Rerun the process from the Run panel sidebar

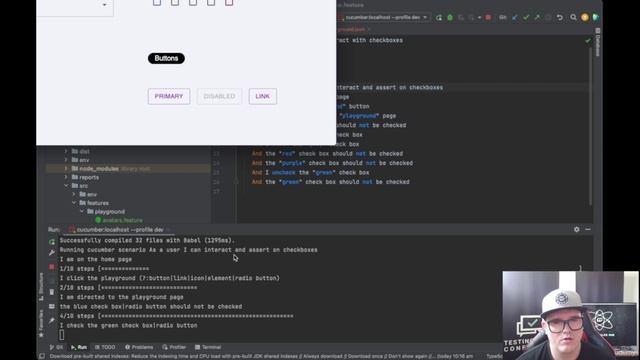(52, 242)
